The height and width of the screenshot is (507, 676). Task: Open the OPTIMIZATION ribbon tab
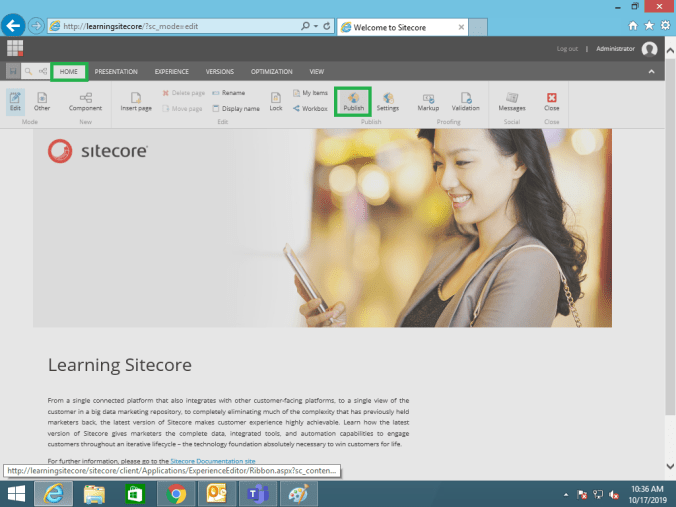[271, 72]
